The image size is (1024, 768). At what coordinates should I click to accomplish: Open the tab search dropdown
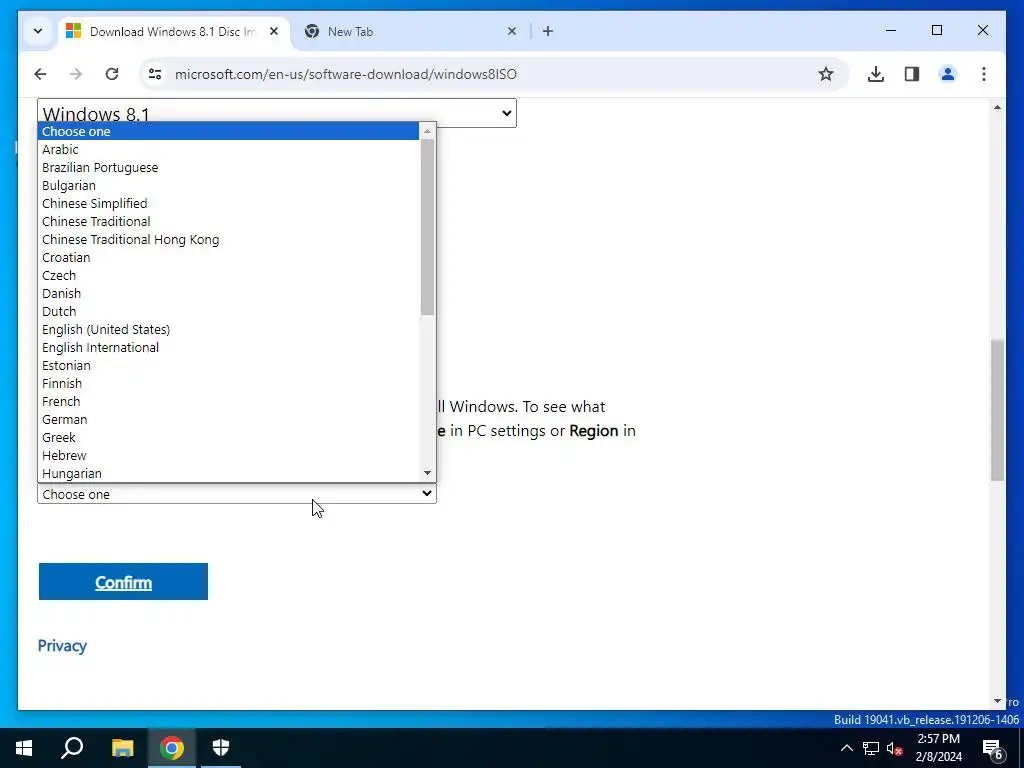coord(38,31)
